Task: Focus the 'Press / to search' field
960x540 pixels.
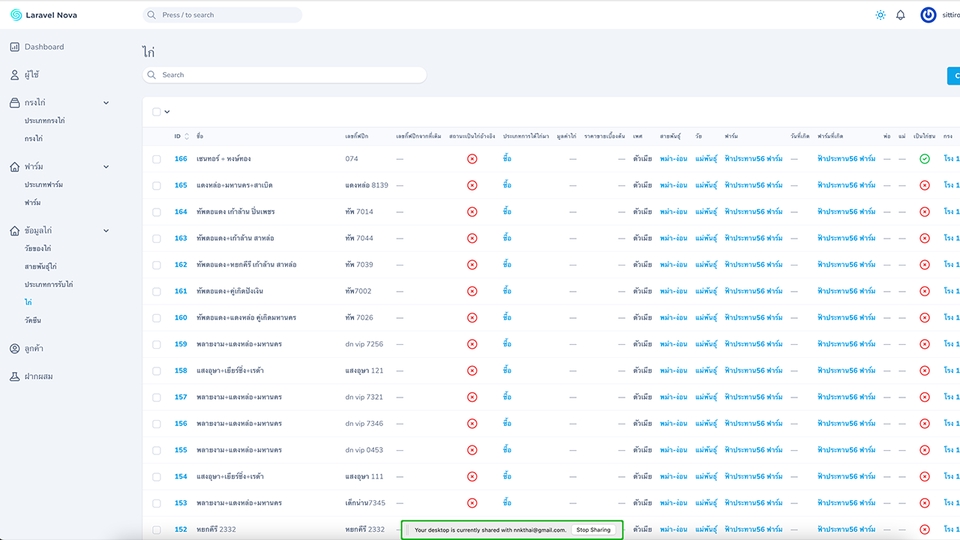Action: pos(222,15)
